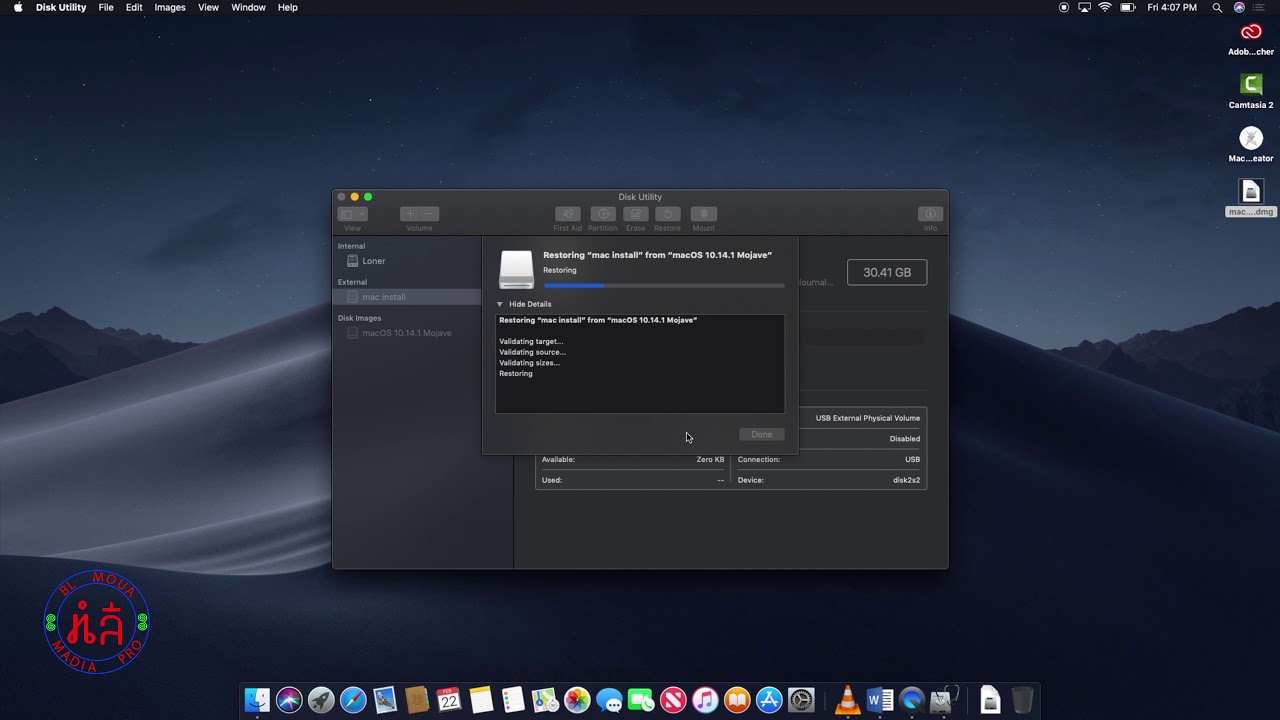The image size is (1280, 720).
Task: Click the Mount toolbar icon
Action: point(703,214)
